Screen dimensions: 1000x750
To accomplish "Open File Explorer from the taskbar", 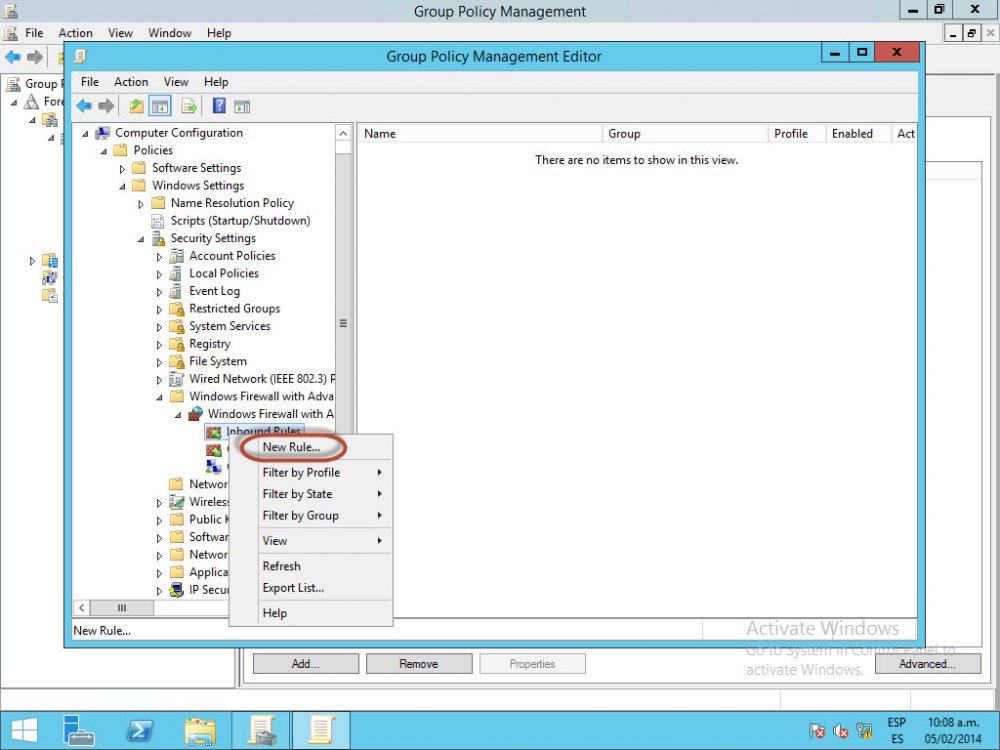I will (x=200, y=731).
